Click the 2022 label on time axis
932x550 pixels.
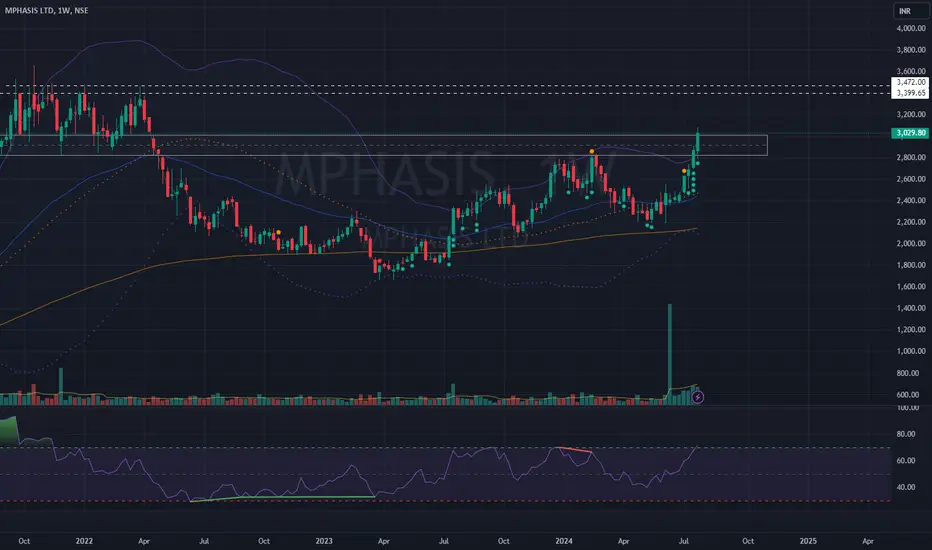pyautogui.click(x=84, y=541)
